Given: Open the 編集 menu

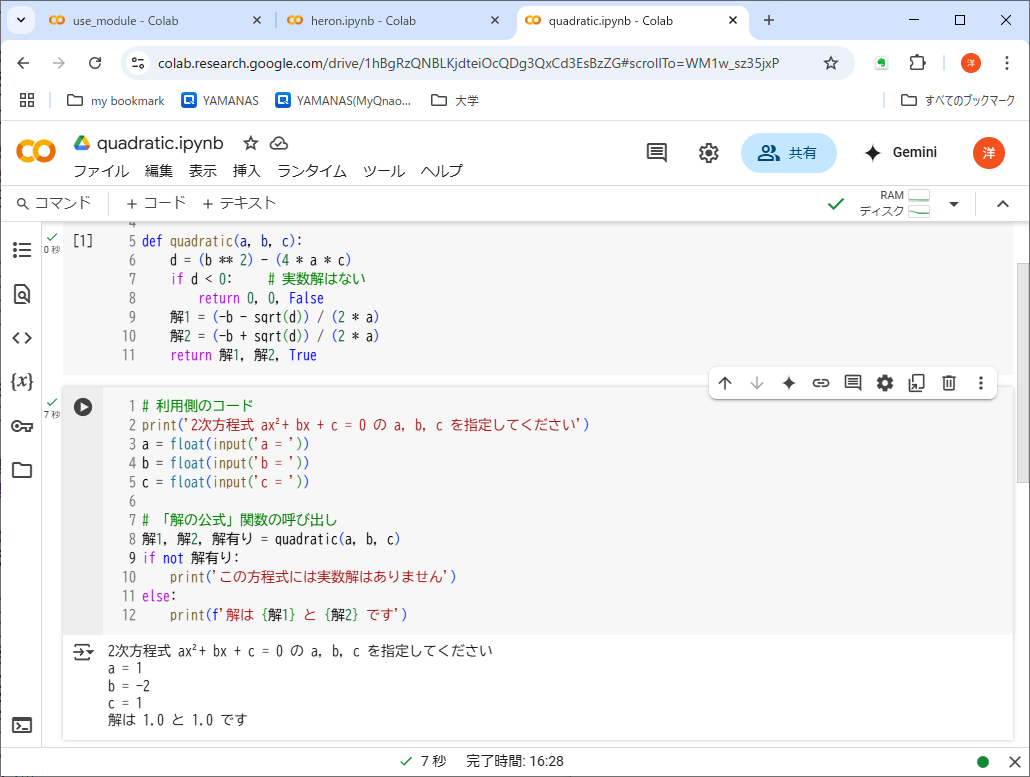Looking at the screenshot, I should pyautogui.click(x=159, y=171).
